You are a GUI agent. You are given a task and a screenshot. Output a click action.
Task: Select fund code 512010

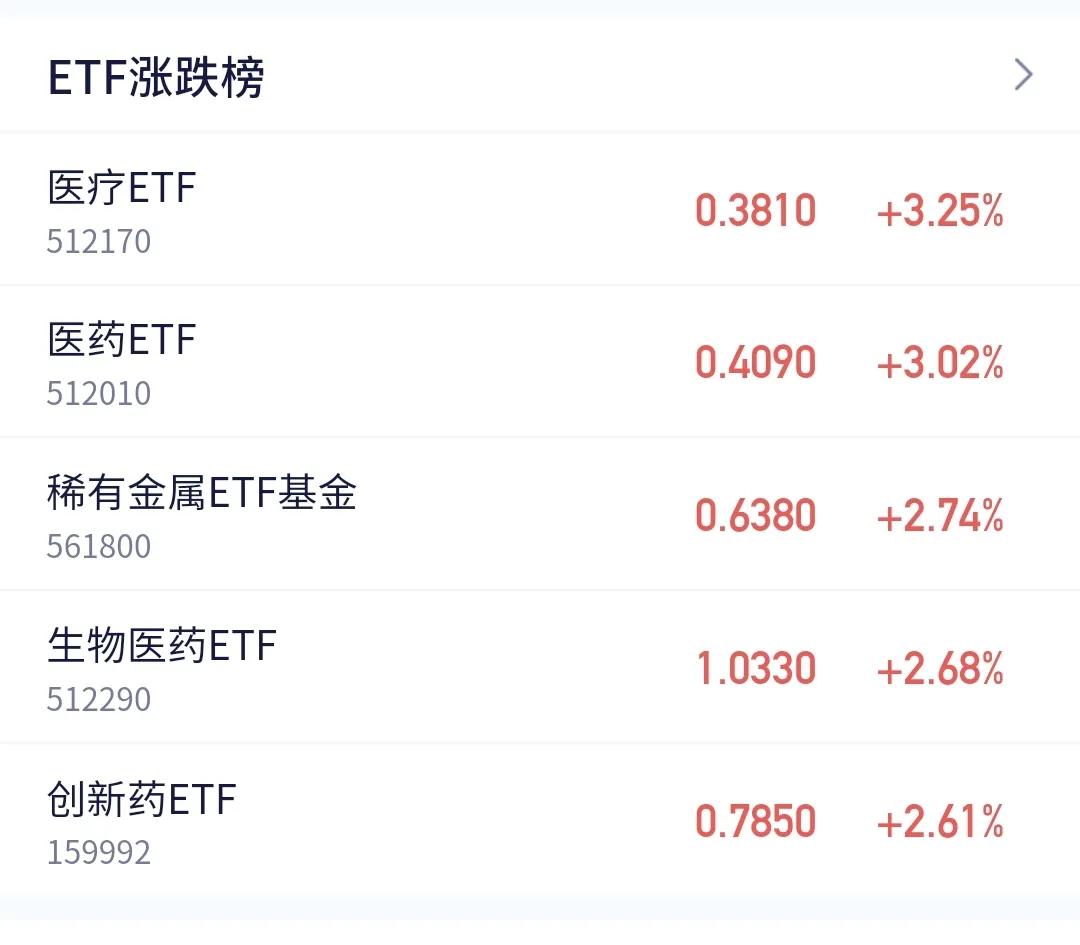[98, 394]
